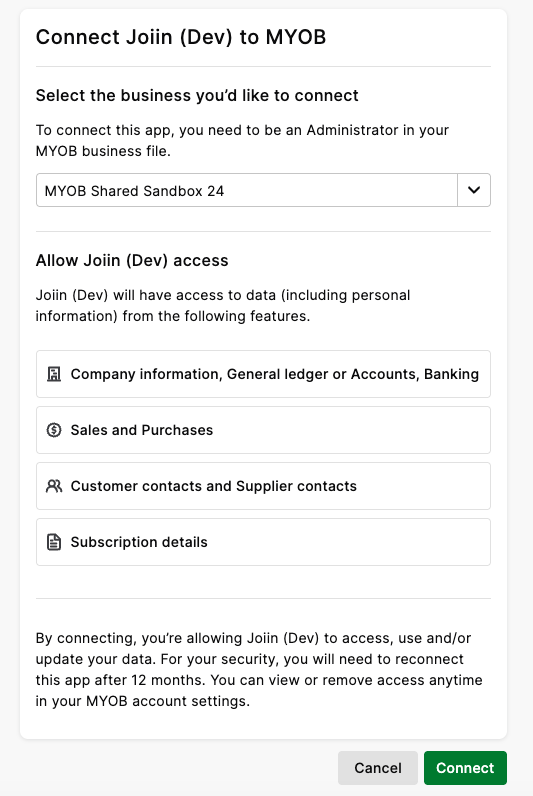The width and height of the screenshot is (533, 796).
Task: Open the MYOB Shared Sandbox 24 selector
Action: [263, 190]
